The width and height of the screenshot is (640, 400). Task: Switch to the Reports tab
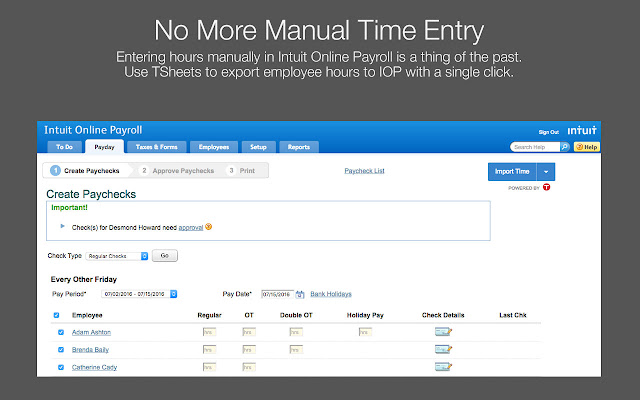pyautogui.click(x=299, y=147)
